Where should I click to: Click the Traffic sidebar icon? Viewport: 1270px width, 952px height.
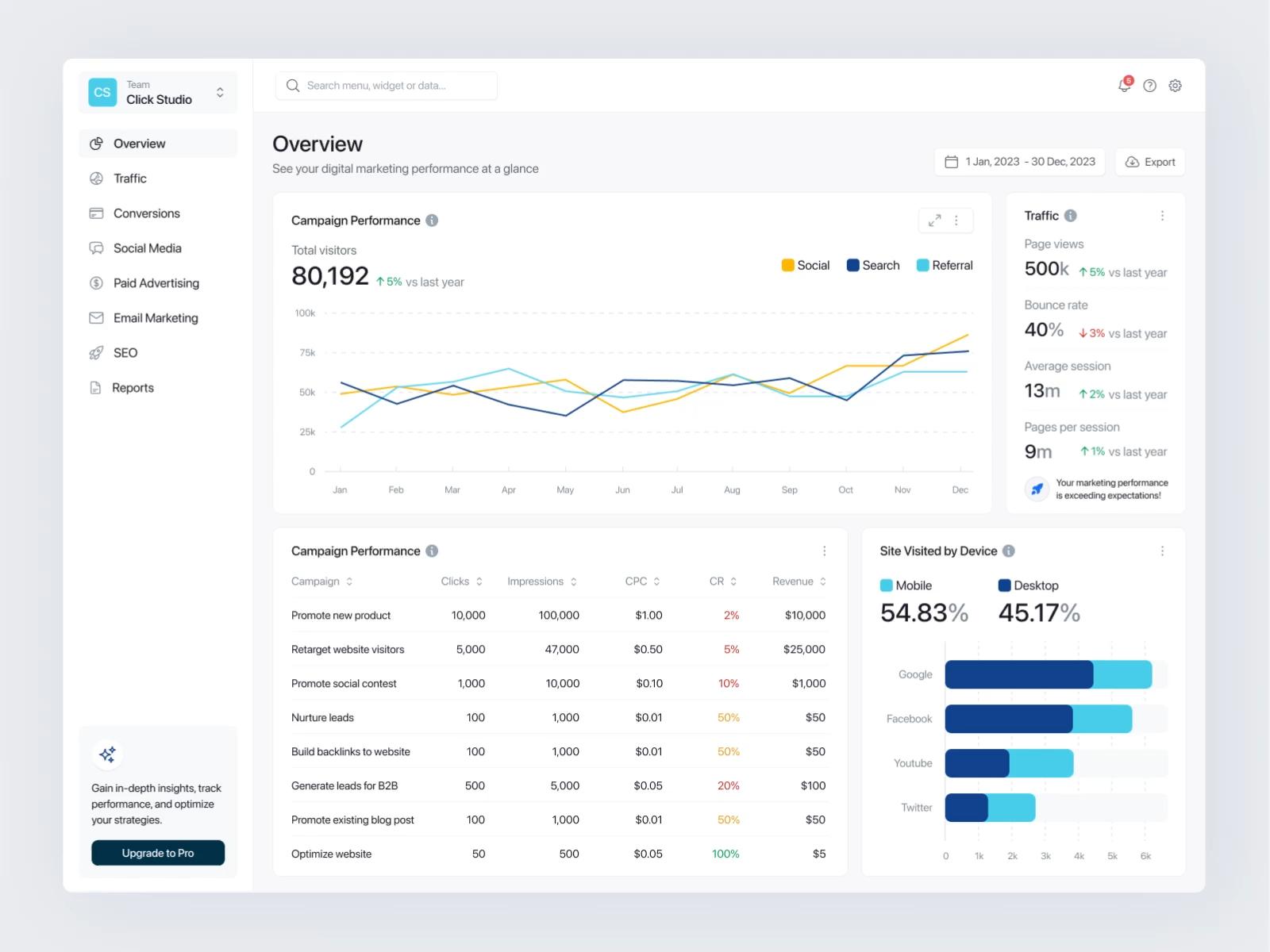[x=96, y=178]
